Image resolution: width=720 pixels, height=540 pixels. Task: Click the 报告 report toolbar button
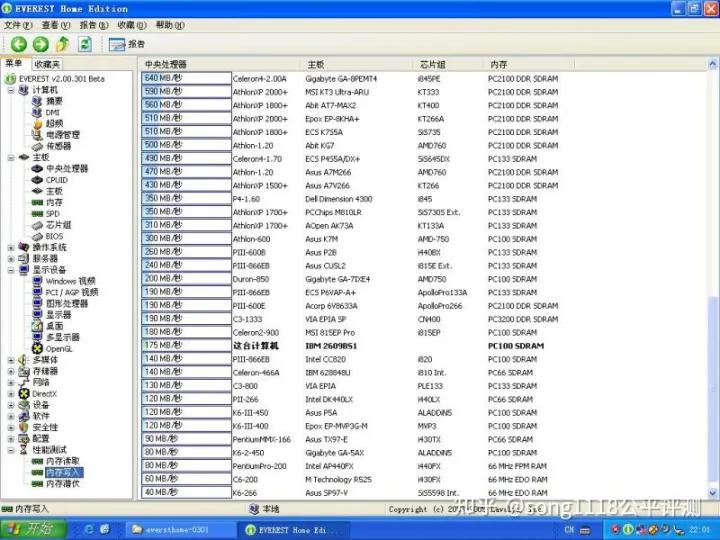click(x=127, y=44)
